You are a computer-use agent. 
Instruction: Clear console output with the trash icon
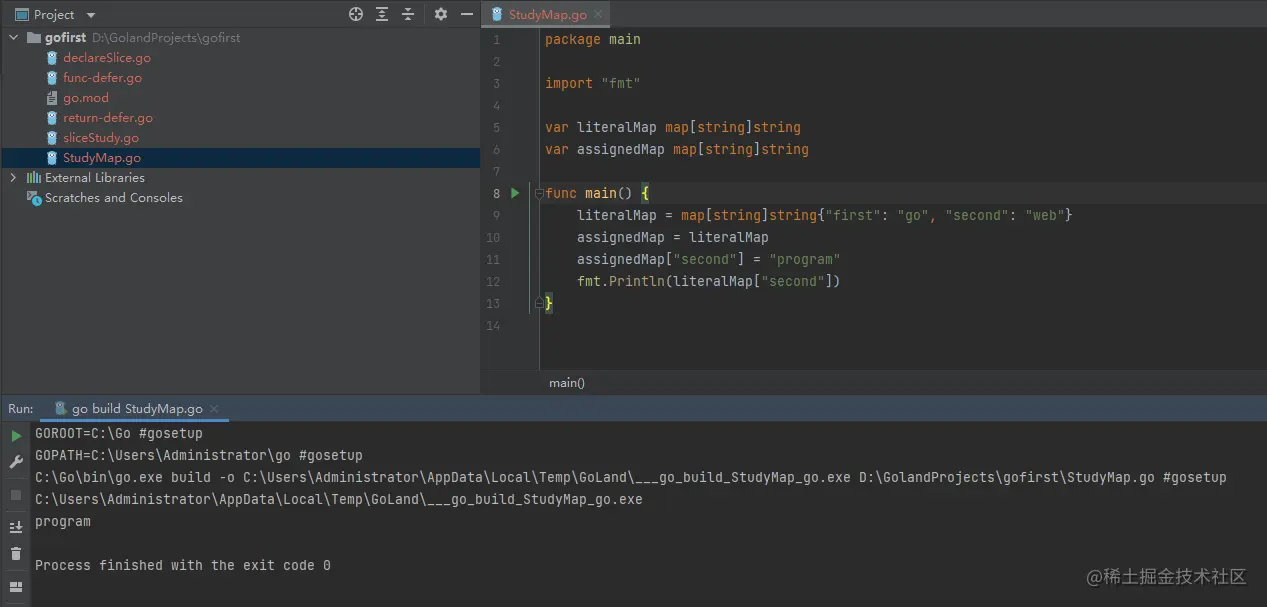[x=16, y=553]
